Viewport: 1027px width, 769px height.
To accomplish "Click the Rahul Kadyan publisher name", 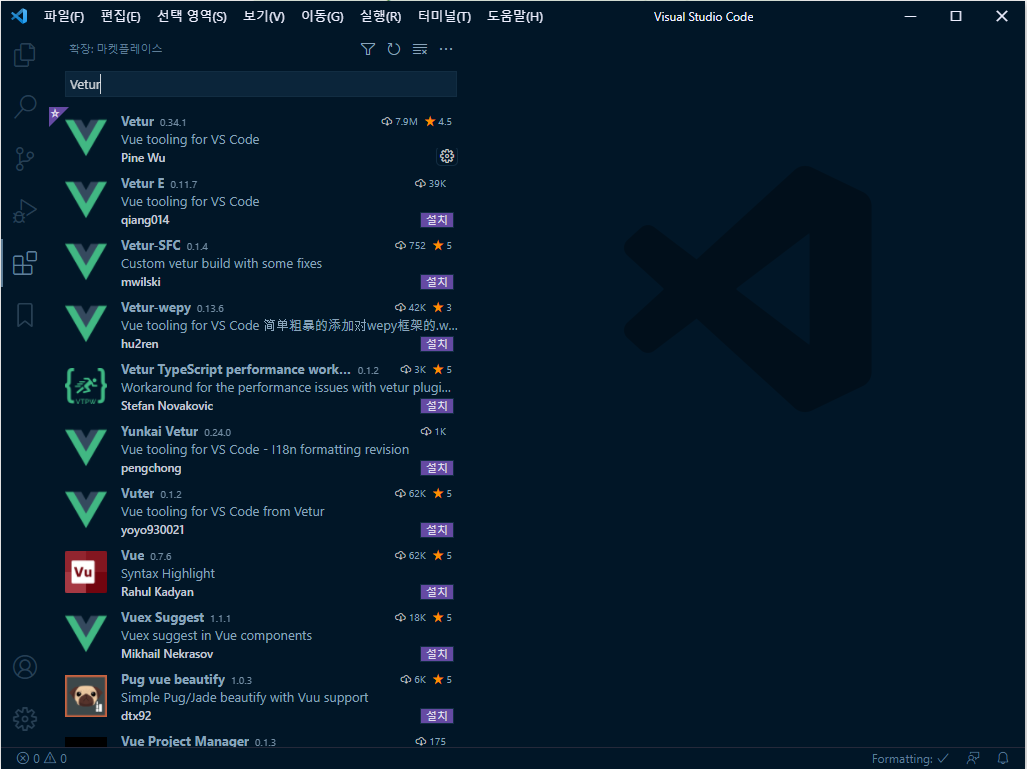I will pos(157,592).
